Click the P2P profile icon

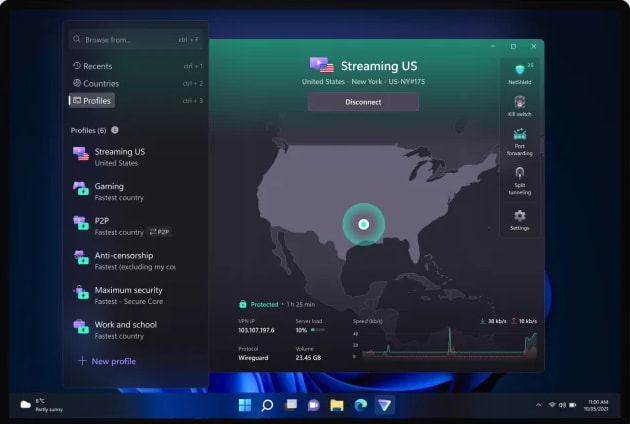(x=81, y=223)
